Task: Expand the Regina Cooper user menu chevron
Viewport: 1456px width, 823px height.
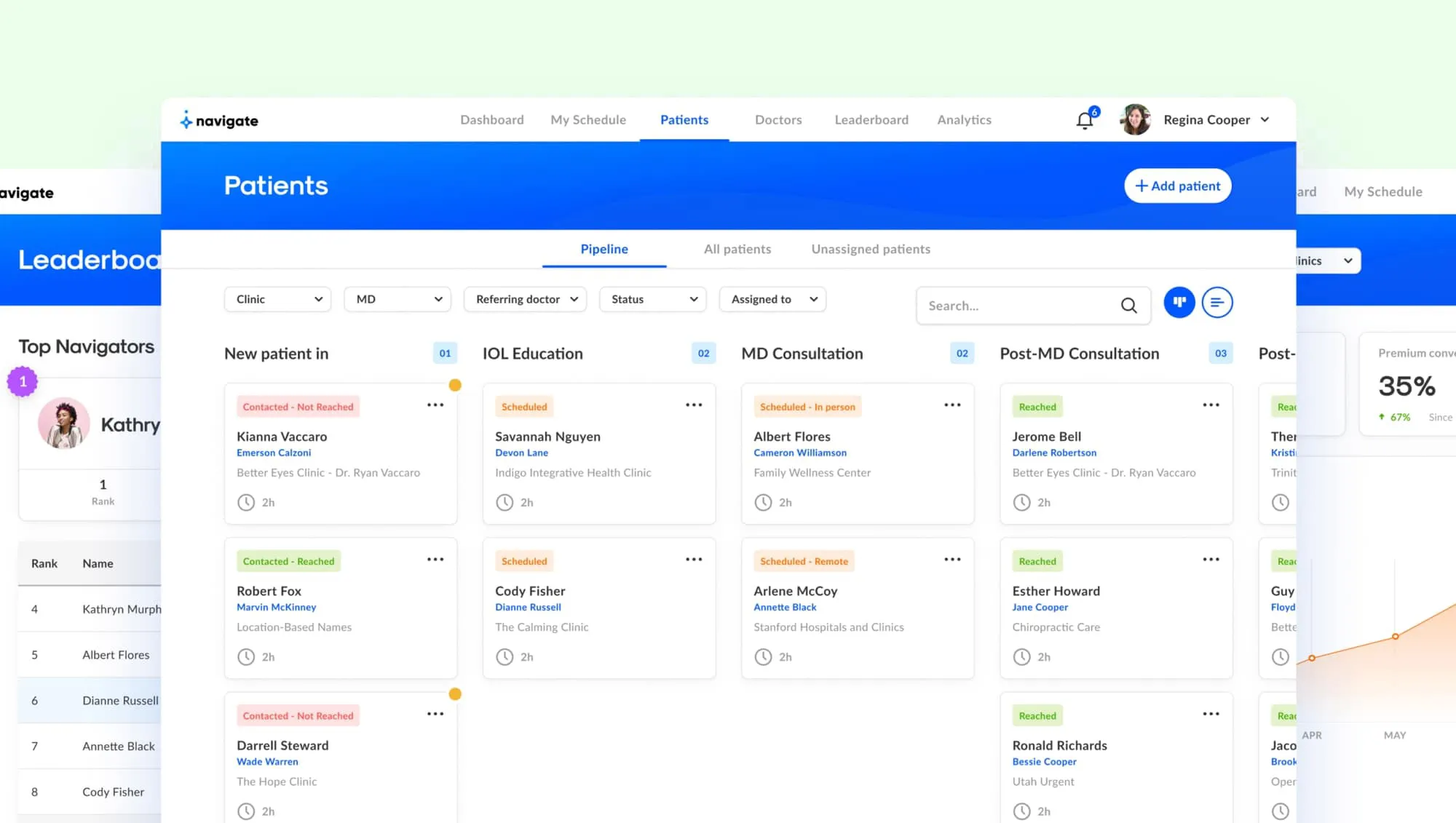Action: (1265, 120)
